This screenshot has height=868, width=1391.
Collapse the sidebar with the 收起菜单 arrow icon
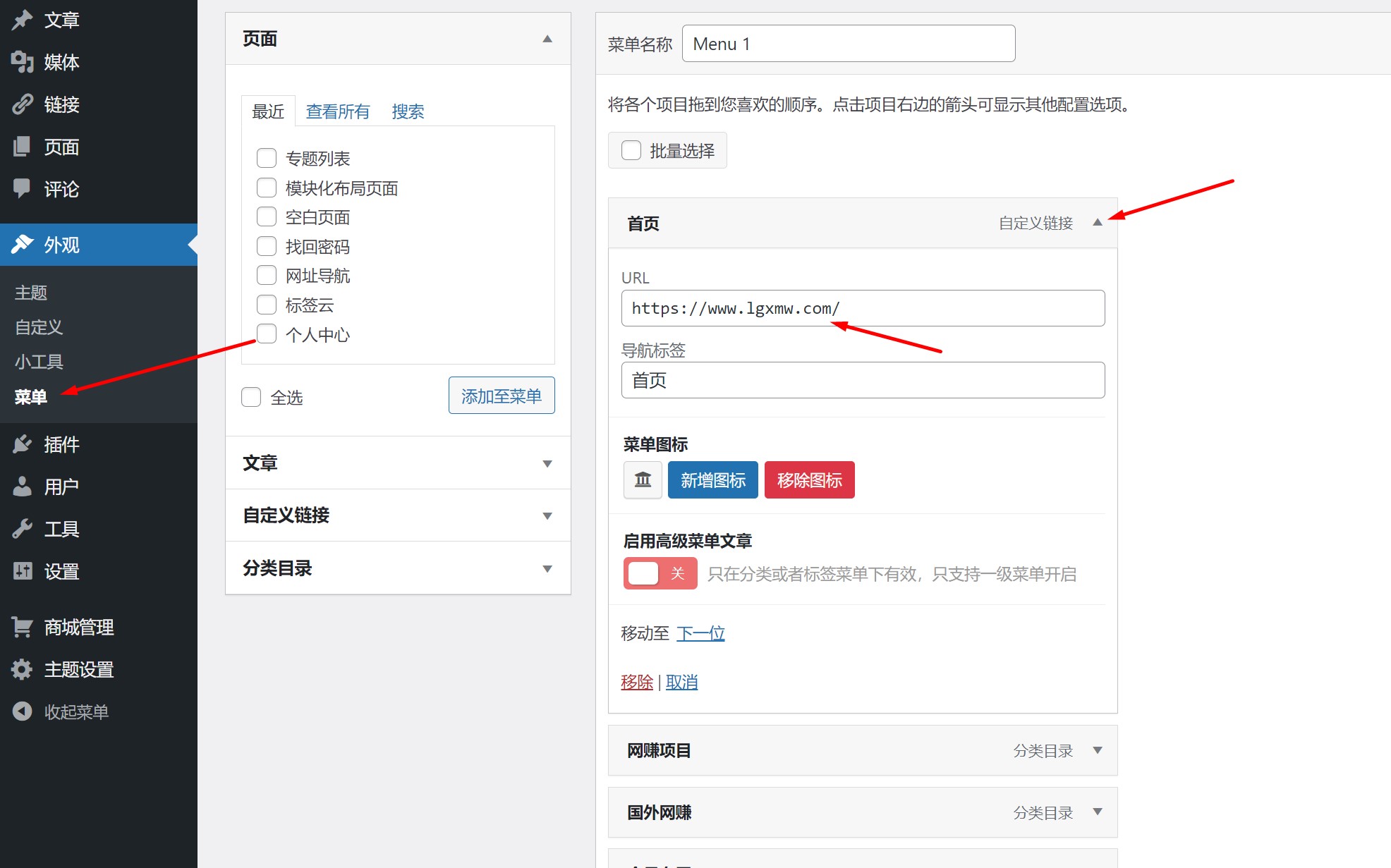[x=23, y=711]
